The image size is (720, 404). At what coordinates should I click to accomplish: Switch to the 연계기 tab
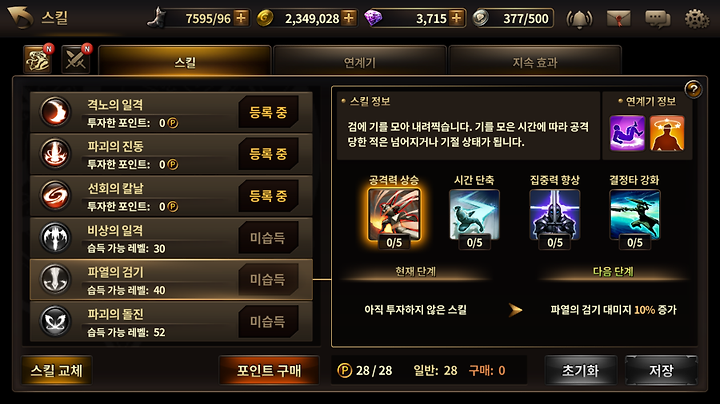click(x=360, y=62)
